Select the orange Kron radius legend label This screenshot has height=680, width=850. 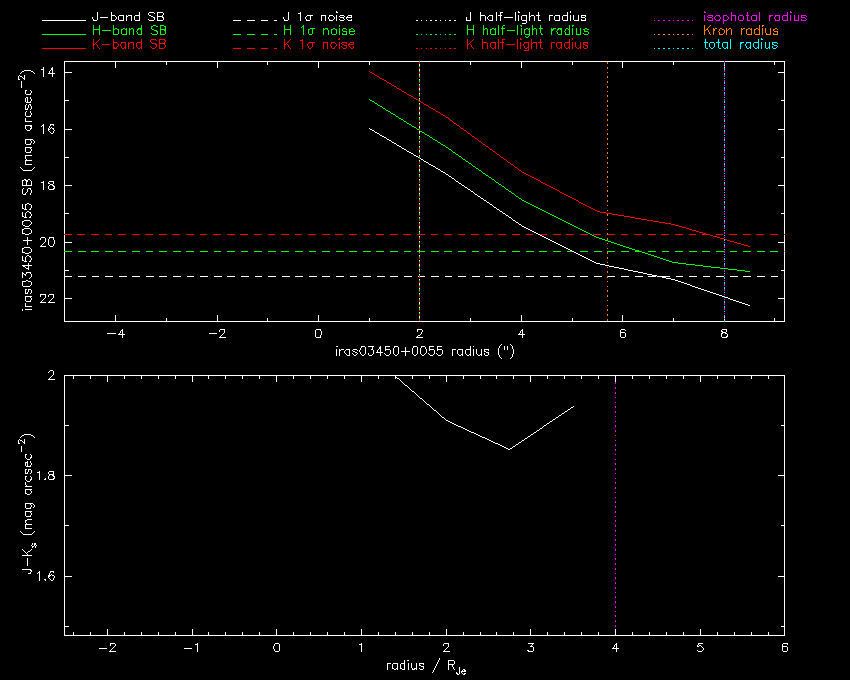point(740,31)
